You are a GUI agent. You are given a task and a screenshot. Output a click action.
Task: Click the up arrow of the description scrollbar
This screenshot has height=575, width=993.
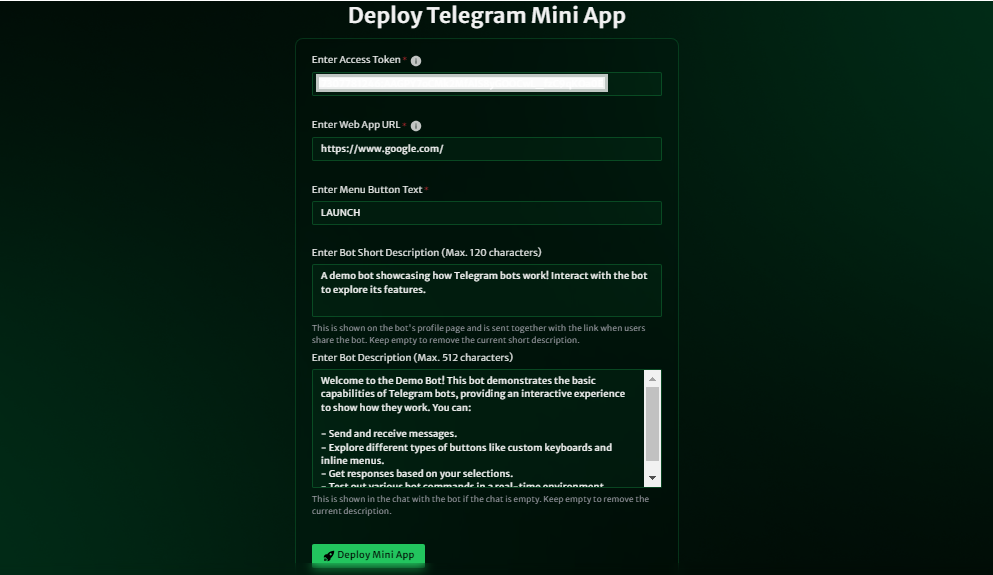click(652, 379)
